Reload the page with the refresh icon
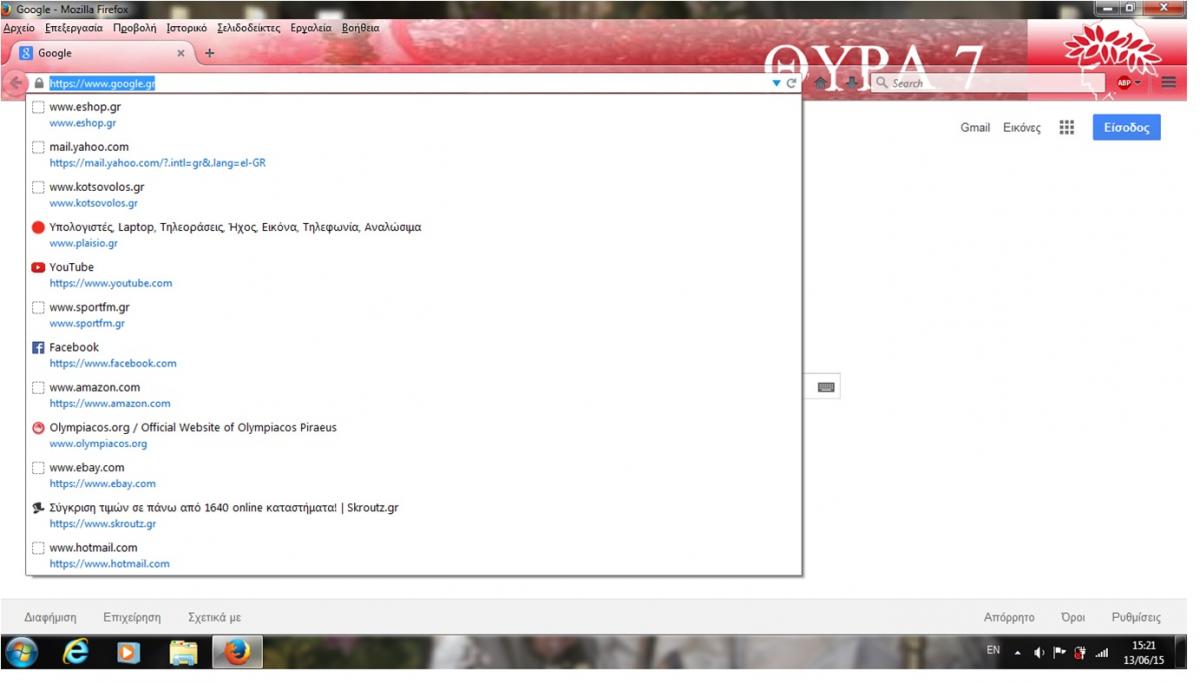Viewport: 1200px width, 684px height. tap(791, 84)
